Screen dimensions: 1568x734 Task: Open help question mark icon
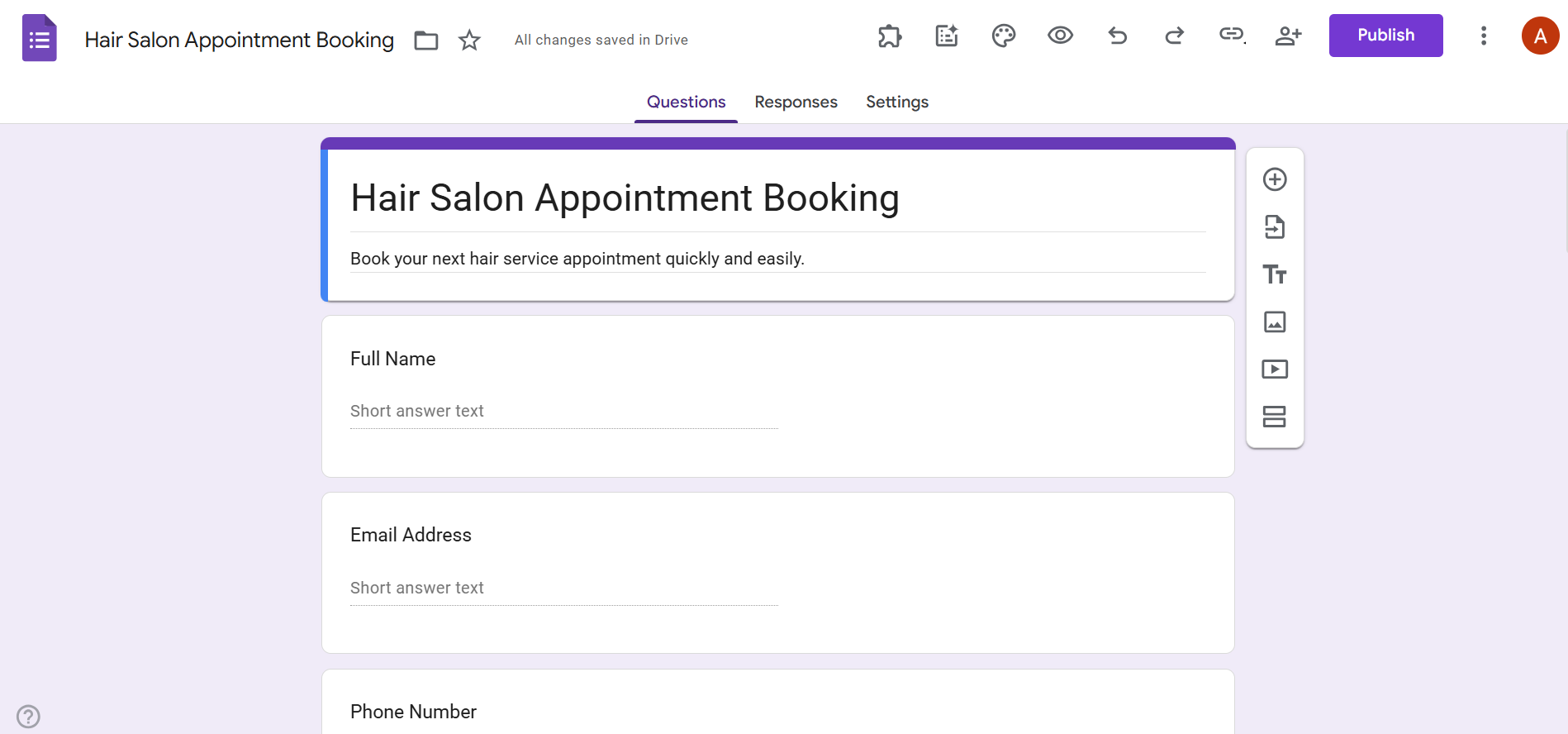[x=28, y=716]
